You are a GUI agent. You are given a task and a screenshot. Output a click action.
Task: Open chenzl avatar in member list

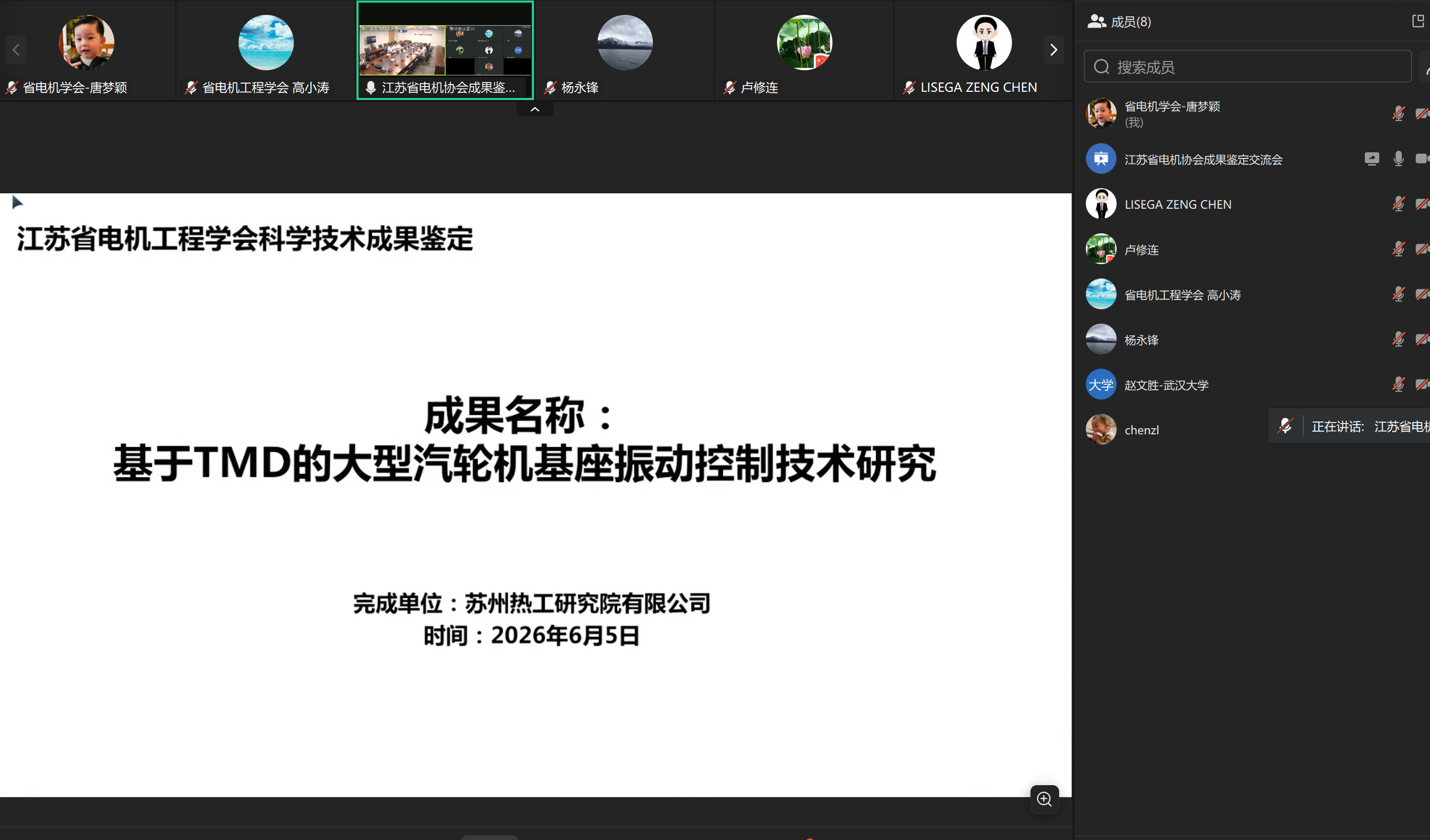coord(1101,429)
